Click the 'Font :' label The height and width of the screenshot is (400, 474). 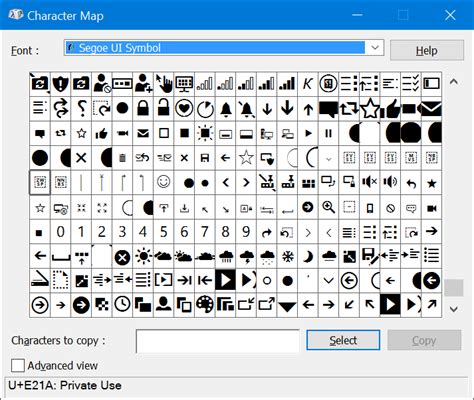click(25, 51)
